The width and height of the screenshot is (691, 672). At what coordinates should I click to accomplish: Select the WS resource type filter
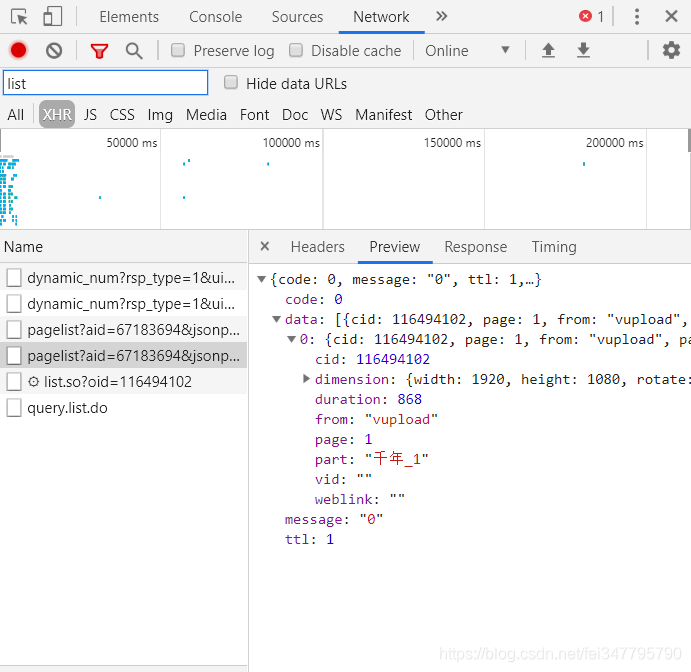(x=331, y=115)
